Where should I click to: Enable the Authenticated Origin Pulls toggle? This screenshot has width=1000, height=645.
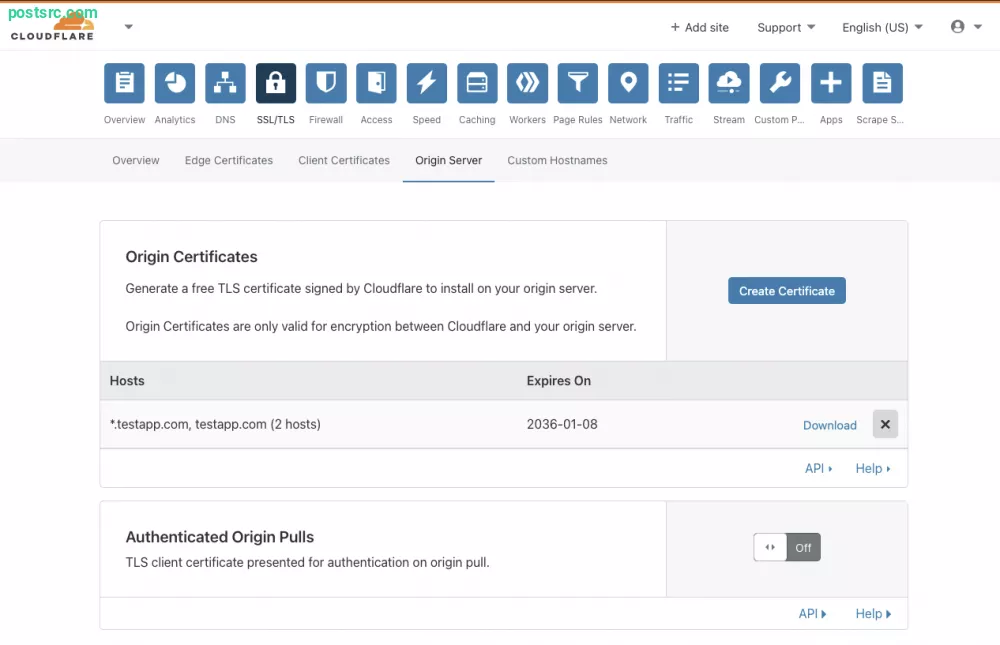(x=787, y=547)
